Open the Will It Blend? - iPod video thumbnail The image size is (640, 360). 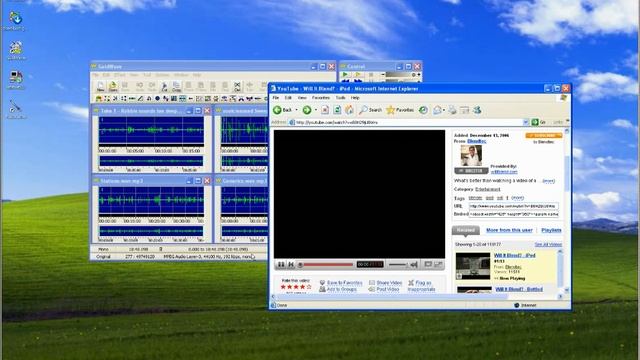click(473, 266)
